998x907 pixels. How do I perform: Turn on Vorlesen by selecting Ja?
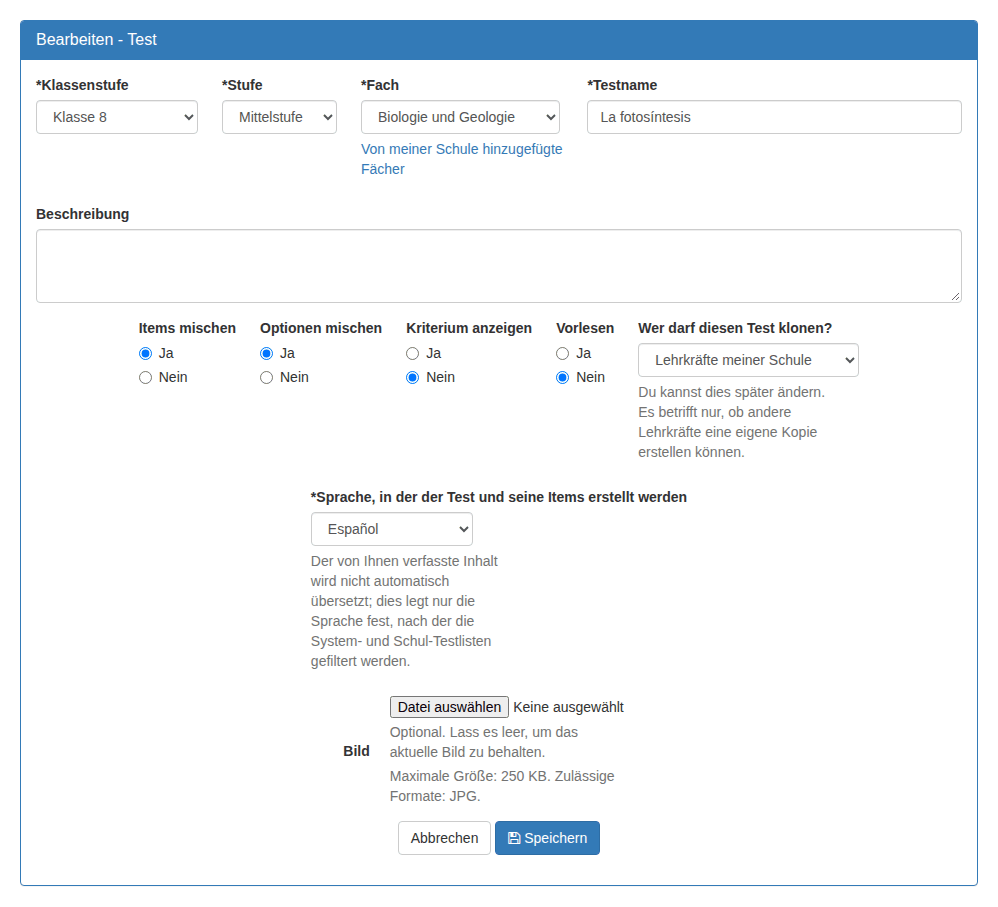point(563,353)
